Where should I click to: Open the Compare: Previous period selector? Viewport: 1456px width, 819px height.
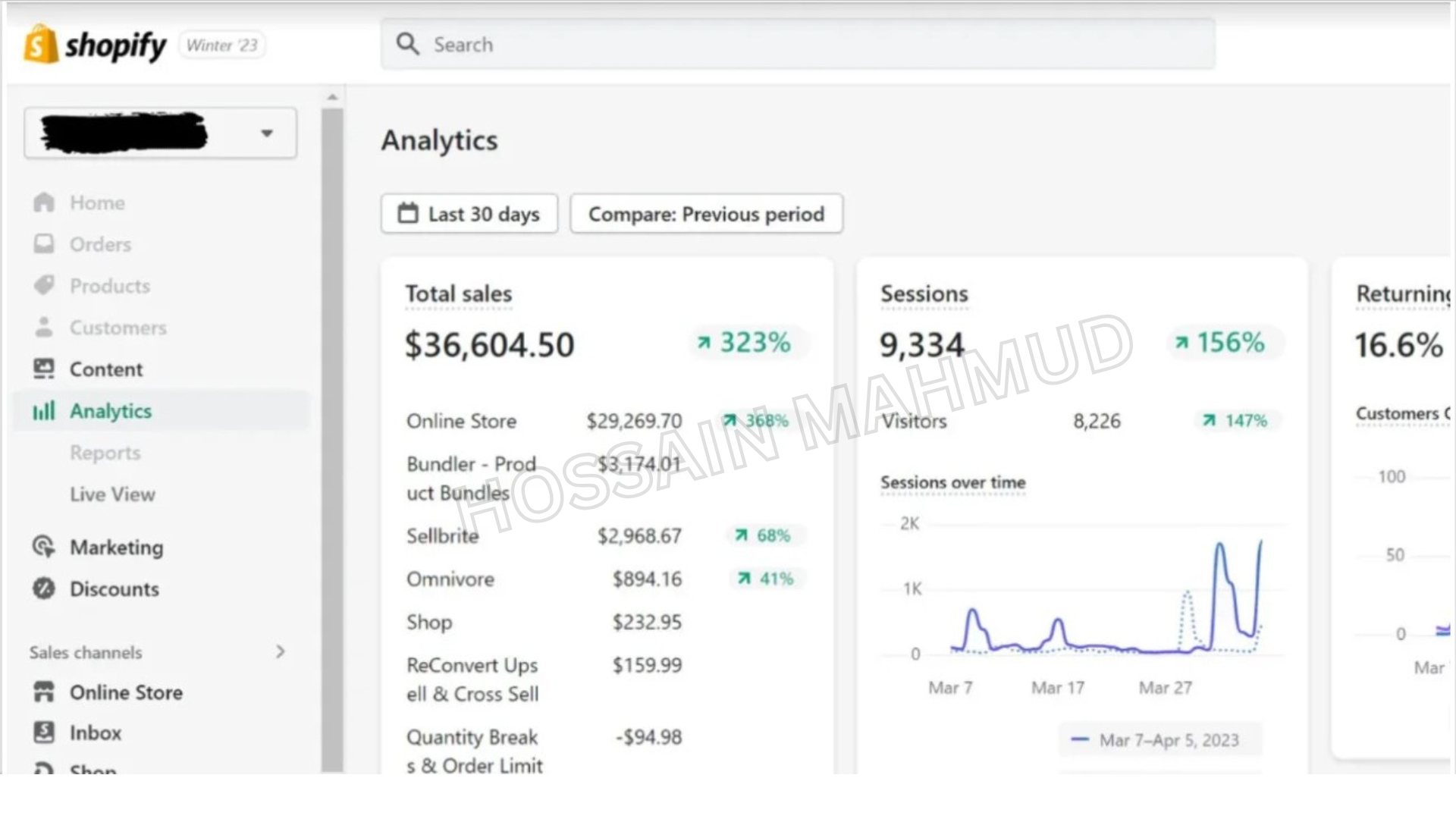pos(706,214)
